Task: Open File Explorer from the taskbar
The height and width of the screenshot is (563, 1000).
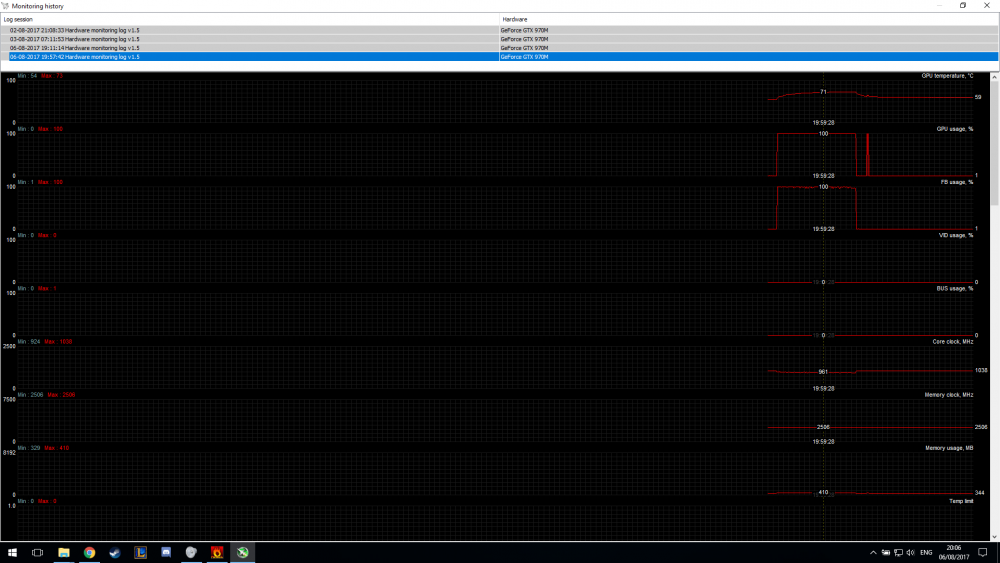Action: tap(64, 552)
